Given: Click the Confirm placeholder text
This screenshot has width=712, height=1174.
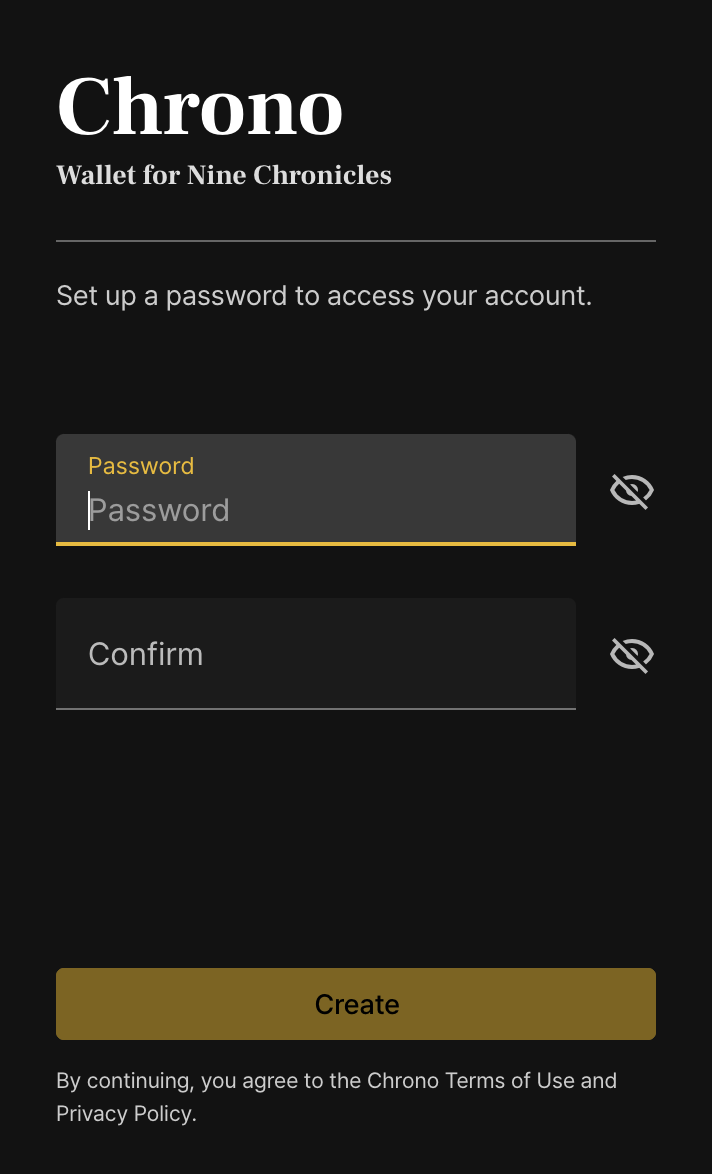Looking at the screenshot, I should point(146,654).
